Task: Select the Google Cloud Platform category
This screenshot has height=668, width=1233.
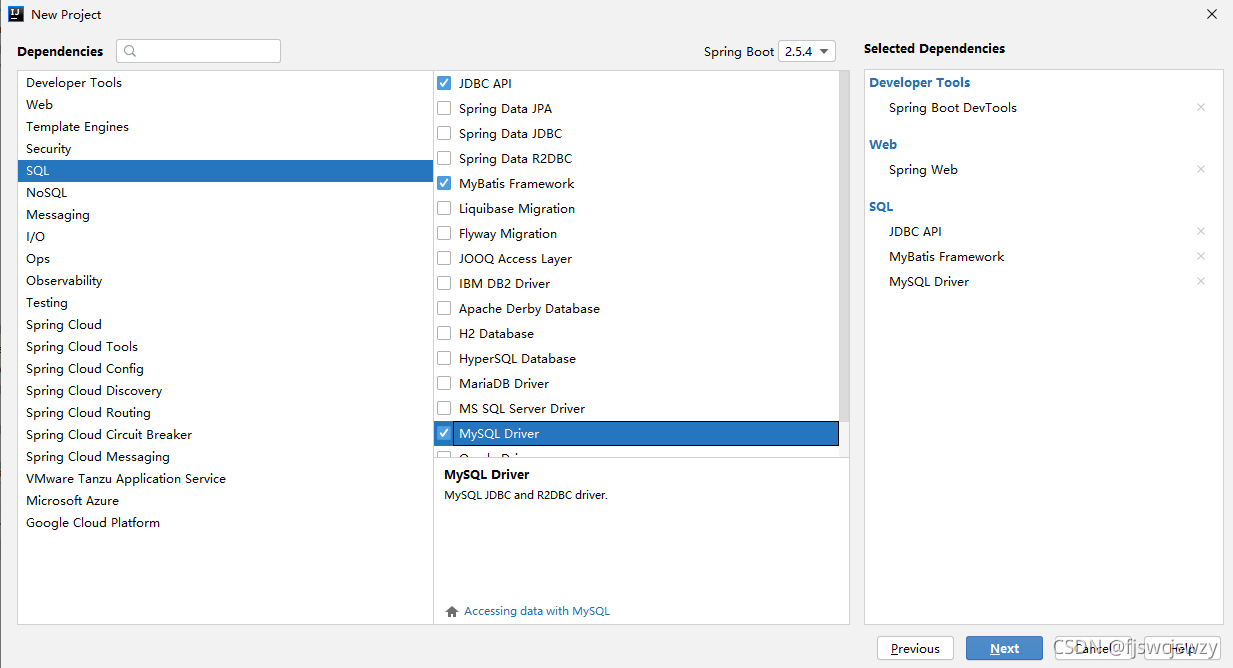Action: click(225, 522)
